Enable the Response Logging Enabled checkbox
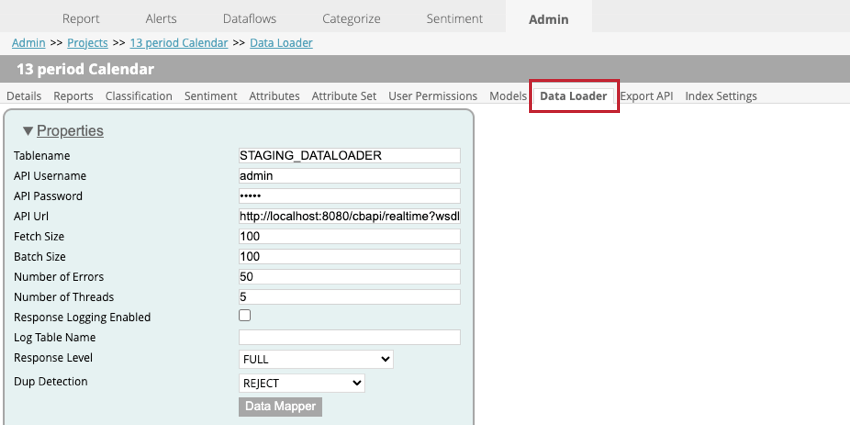850x425 pixels. point(245,315)
